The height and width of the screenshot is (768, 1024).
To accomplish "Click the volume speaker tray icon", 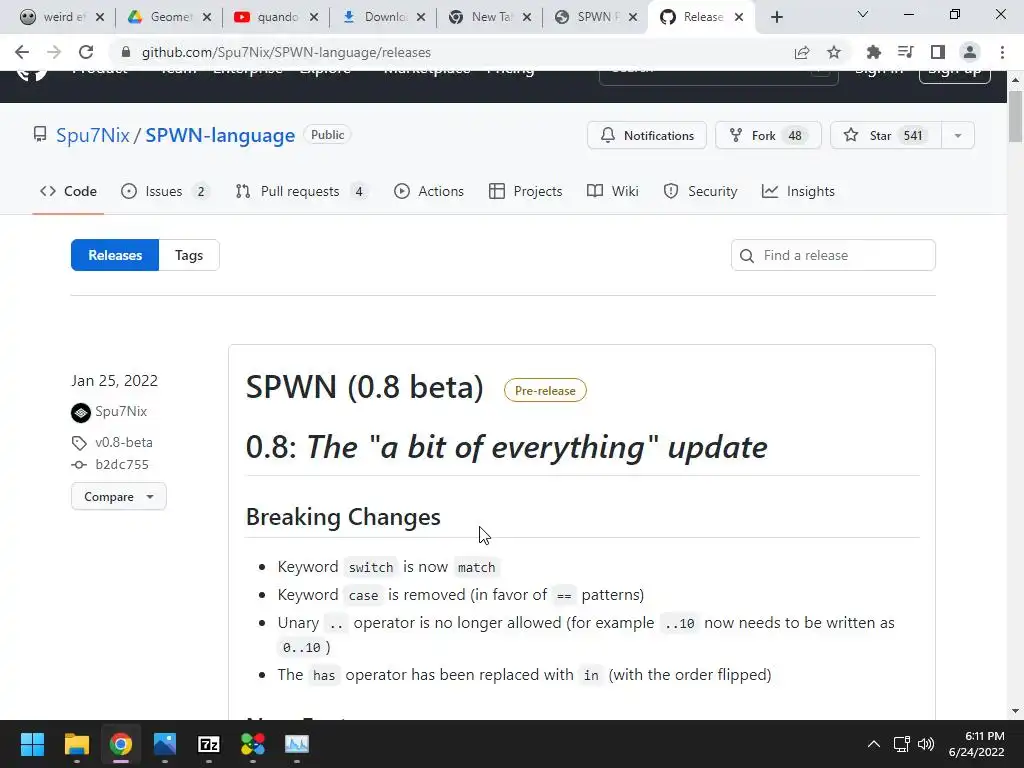I will coord(925,744).
